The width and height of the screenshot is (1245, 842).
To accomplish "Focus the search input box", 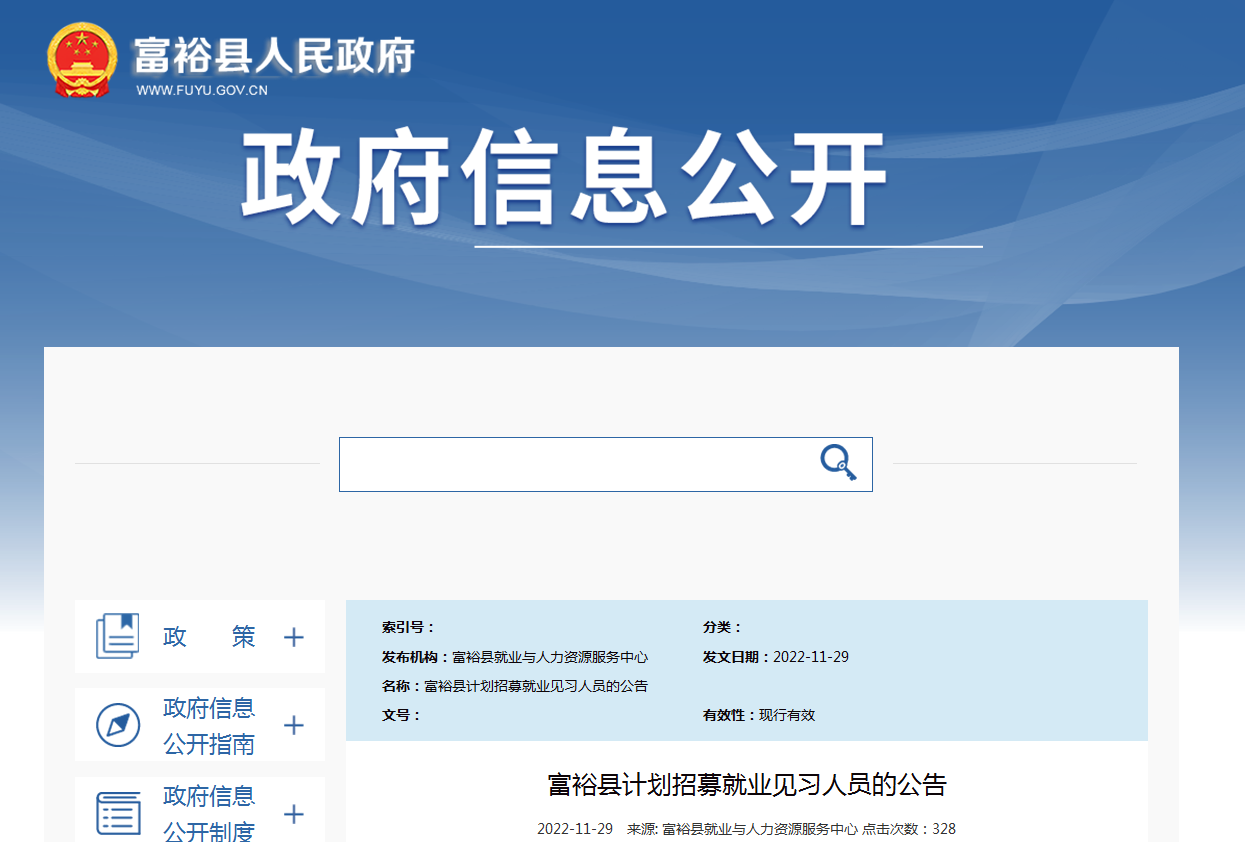I will (575, 464).
